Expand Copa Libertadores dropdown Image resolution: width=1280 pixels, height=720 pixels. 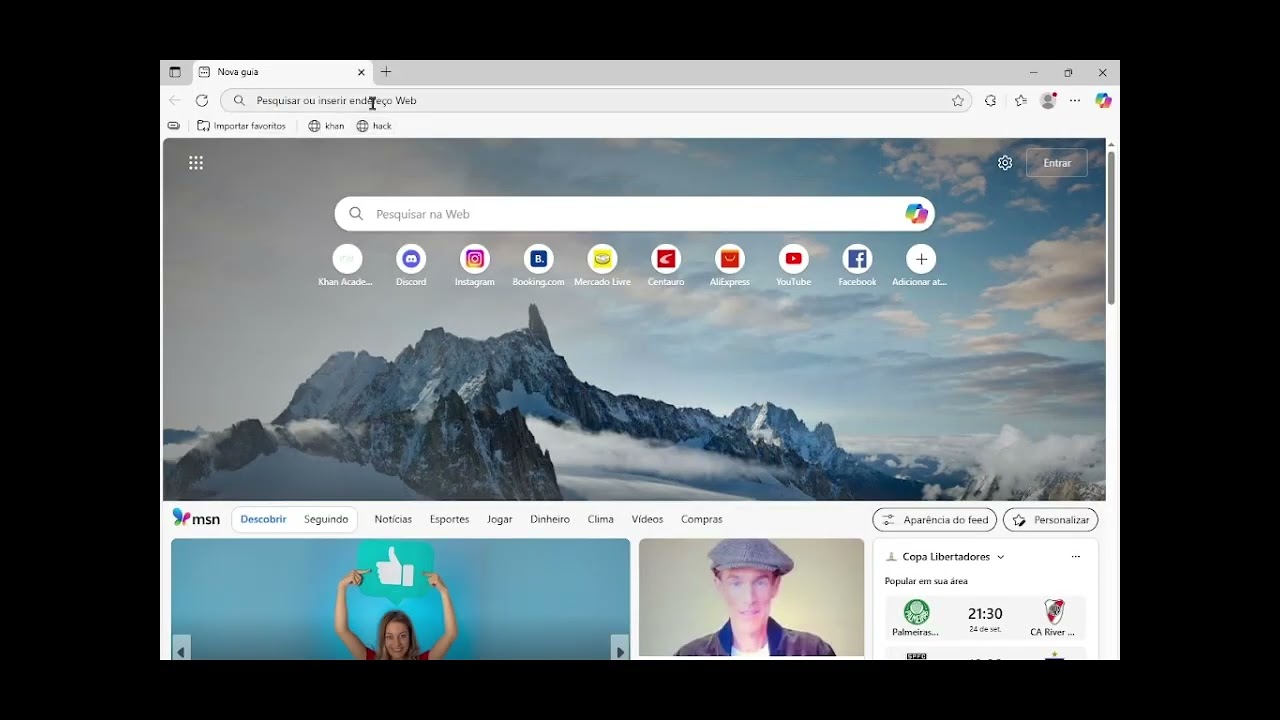1000,557
